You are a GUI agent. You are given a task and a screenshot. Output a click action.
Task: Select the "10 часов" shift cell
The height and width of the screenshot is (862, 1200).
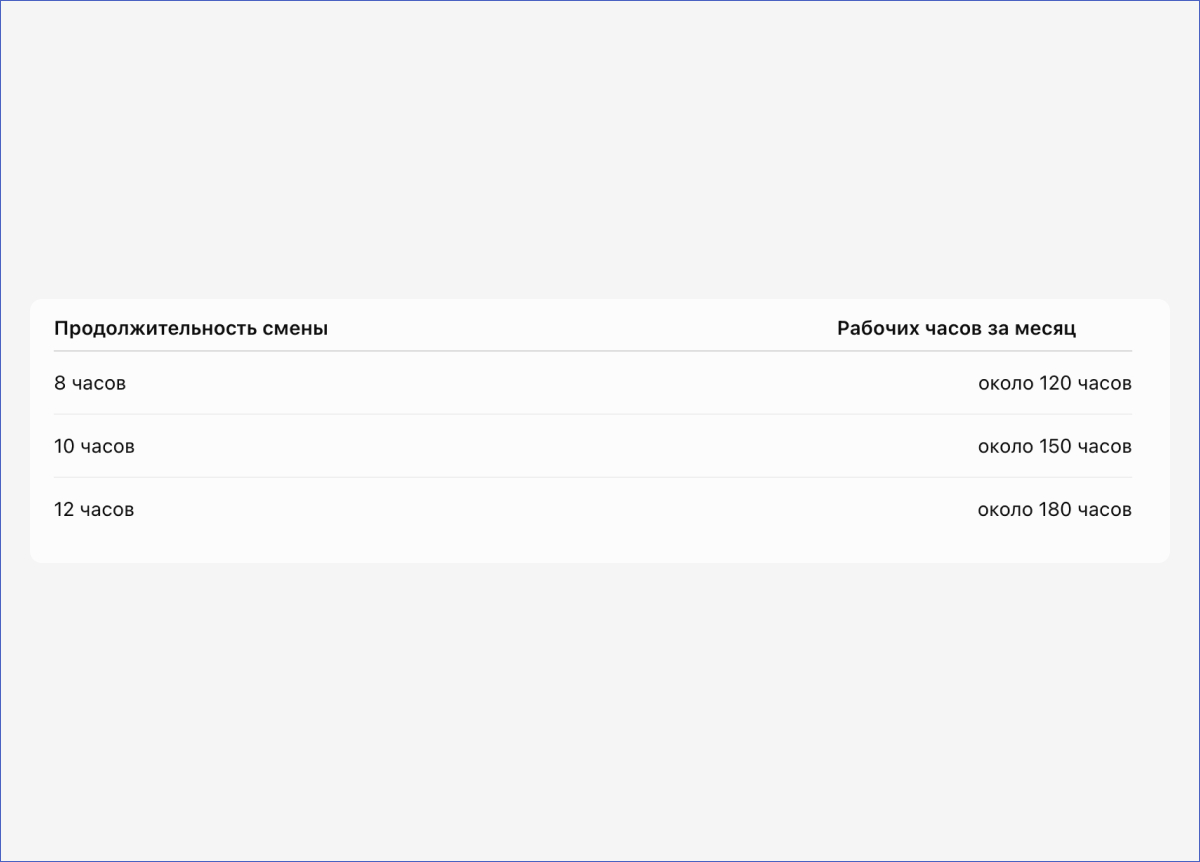(x=94, y=446)
